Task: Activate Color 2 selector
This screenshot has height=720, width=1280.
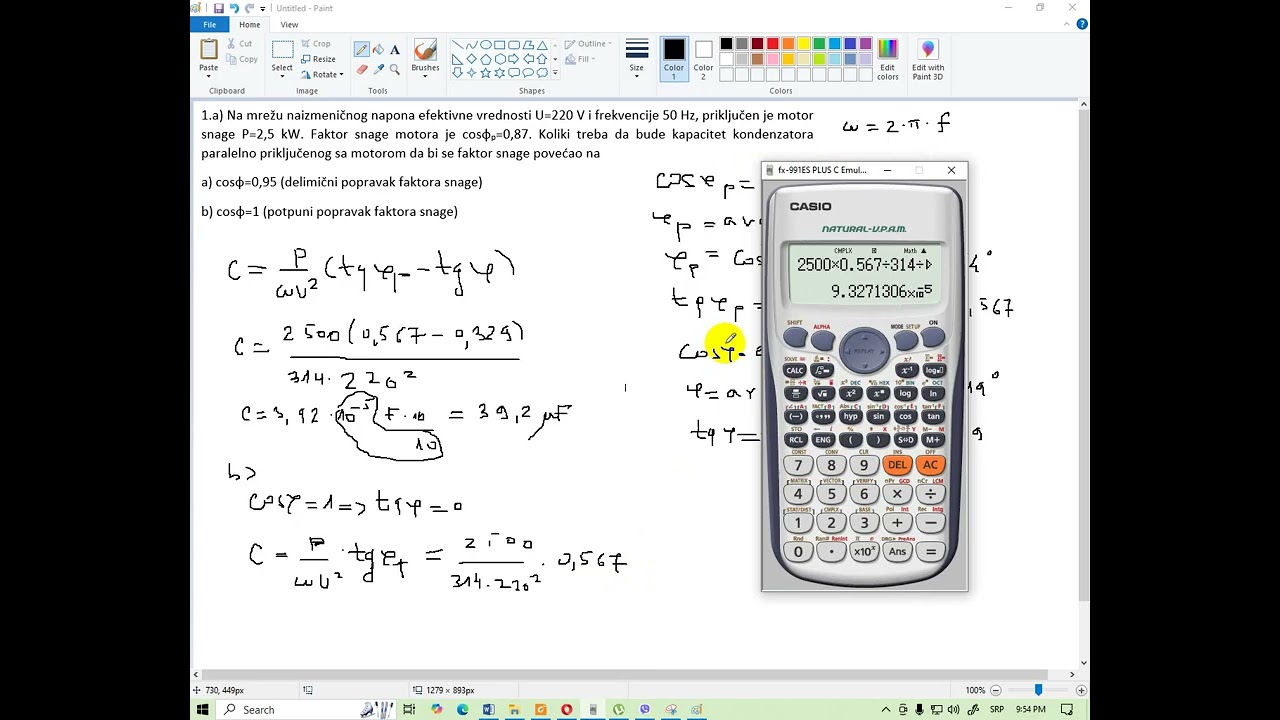Action: (x=703, y=60)
